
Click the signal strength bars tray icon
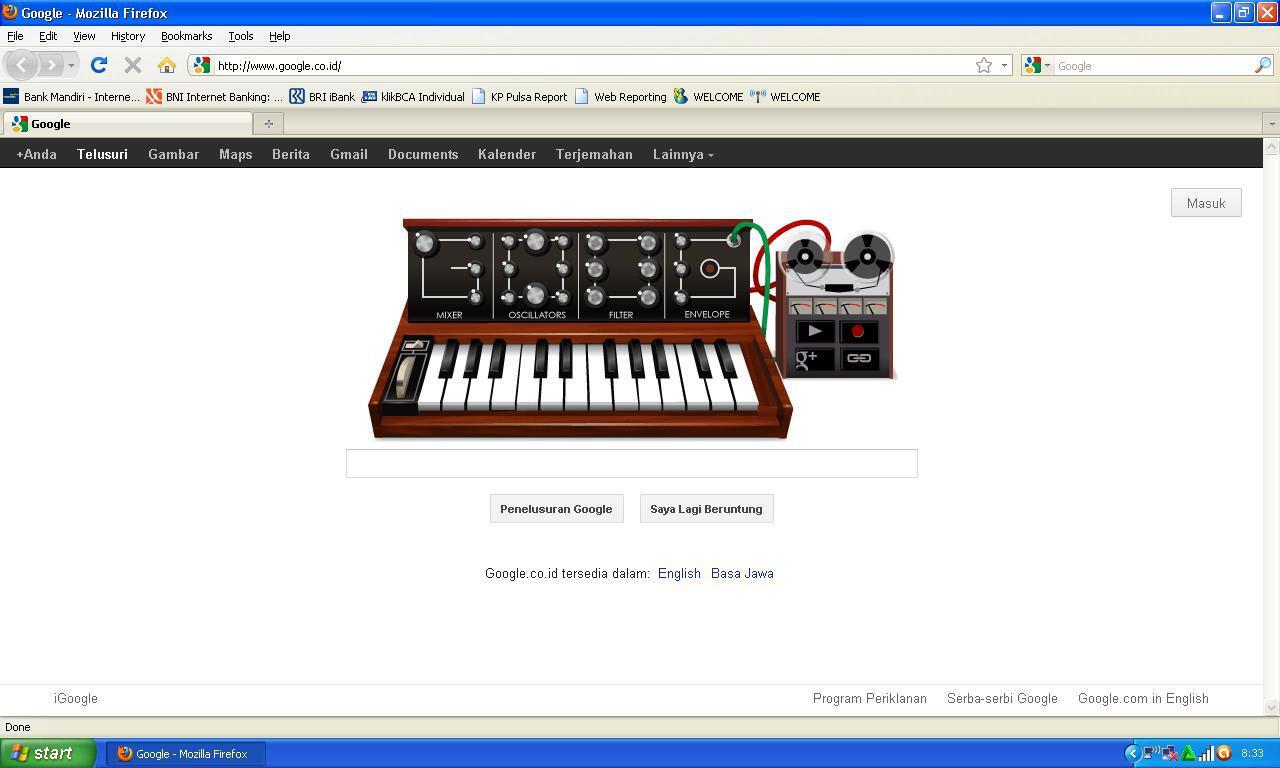[1206, 753]
